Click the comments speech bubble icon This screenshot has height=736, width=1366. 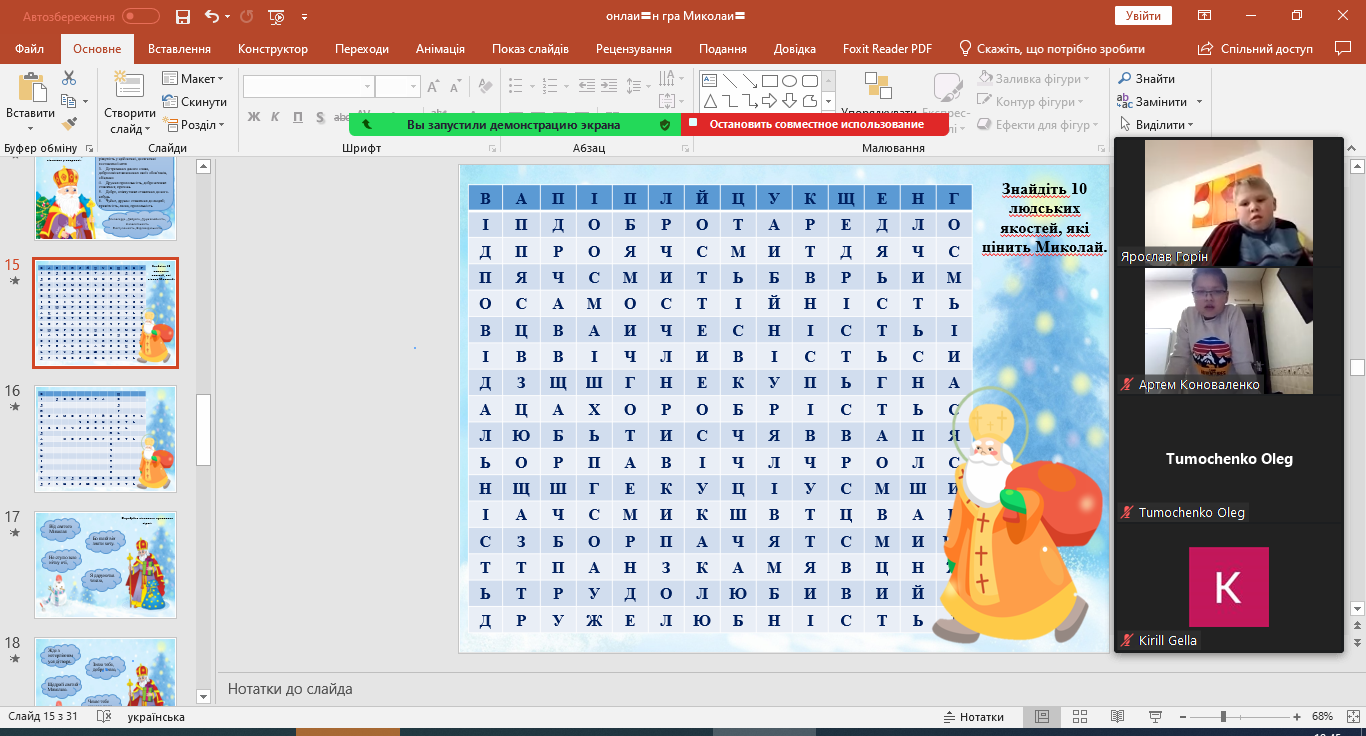1342,48
